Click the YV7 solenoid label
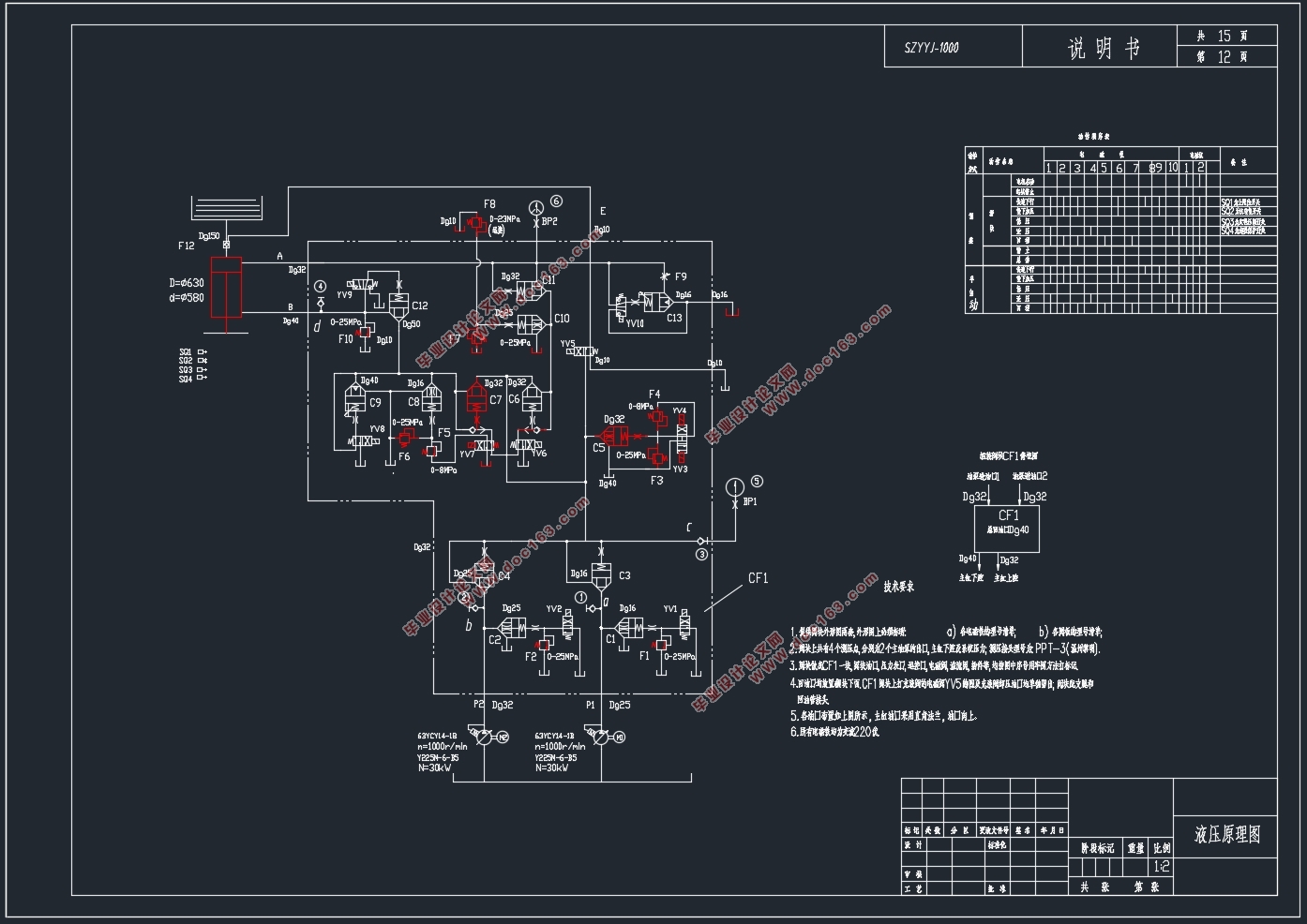The image size is (1307, 924). pos(467,455)
